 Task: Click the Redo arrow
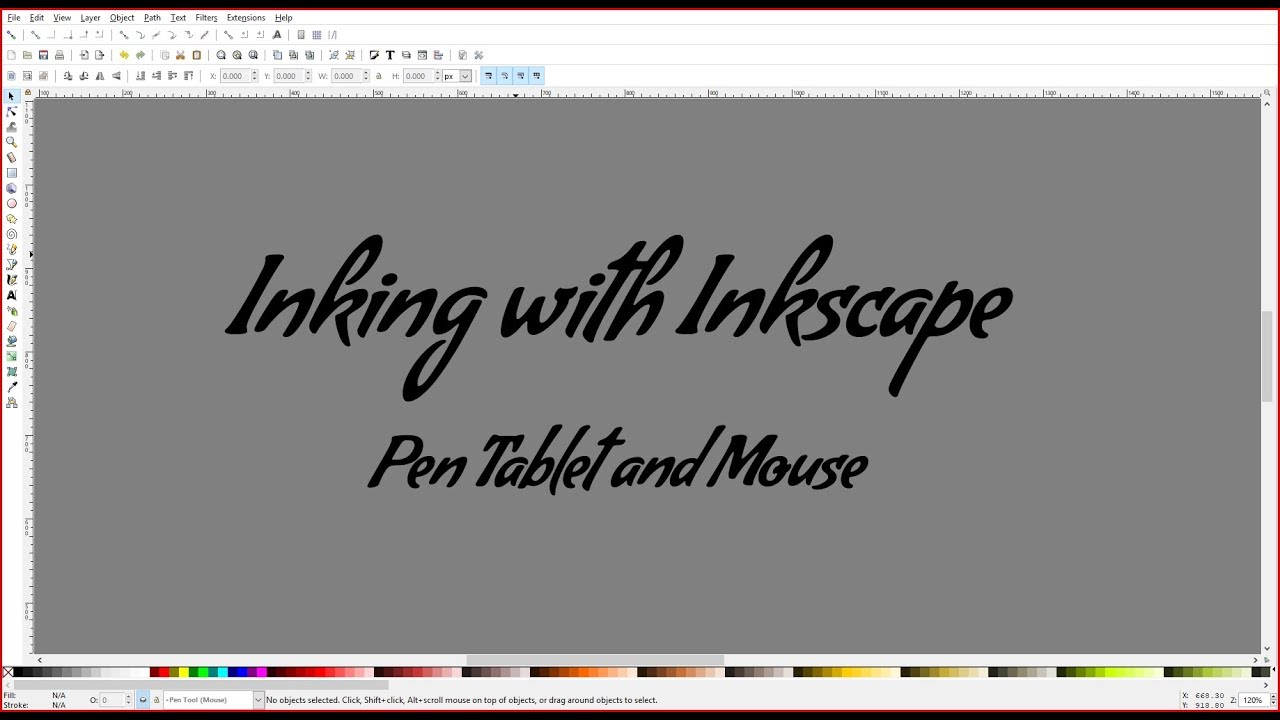(140, 55)
